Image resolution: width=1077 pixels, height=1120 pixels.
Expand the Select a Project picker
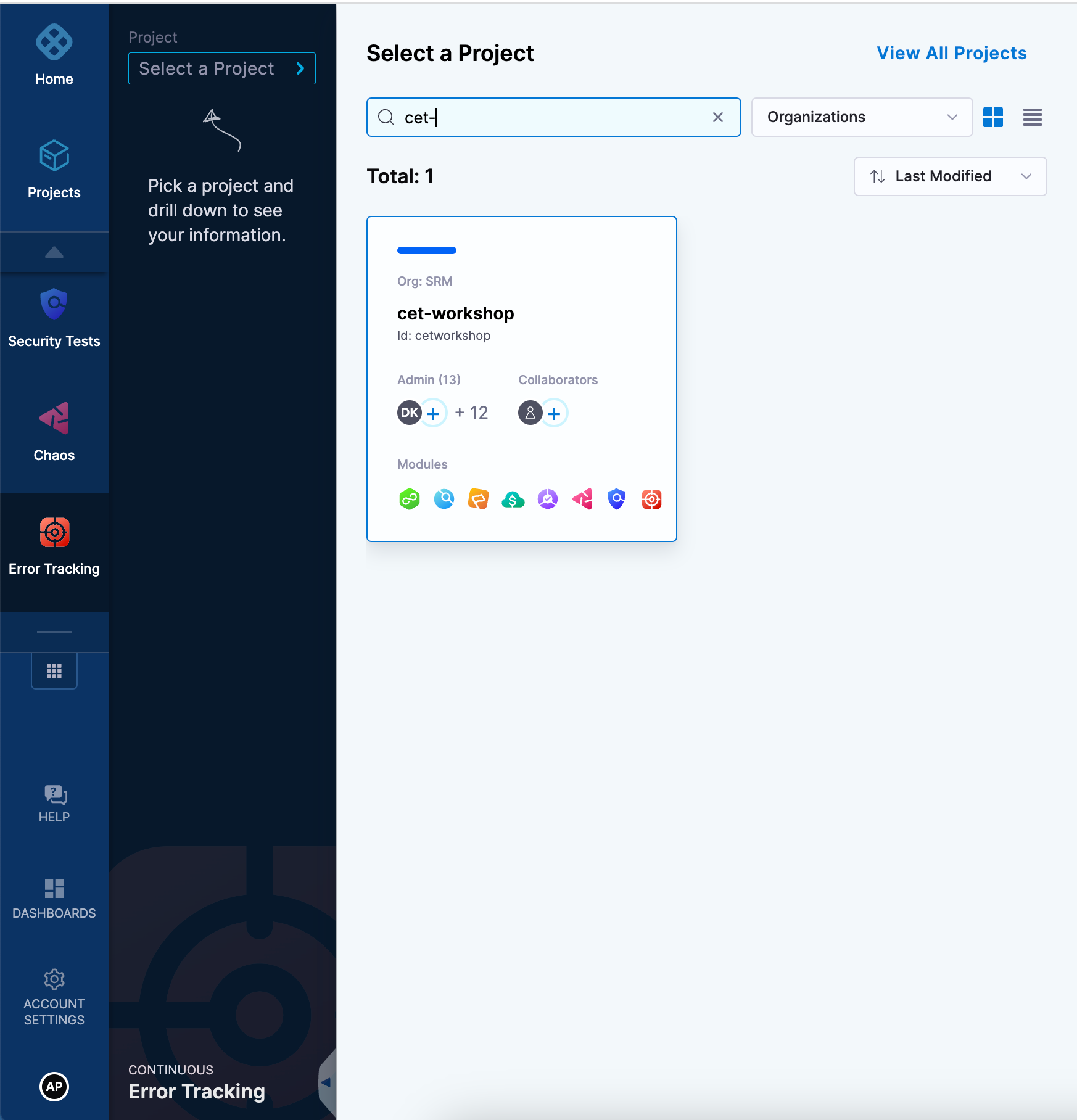point(221,68)
